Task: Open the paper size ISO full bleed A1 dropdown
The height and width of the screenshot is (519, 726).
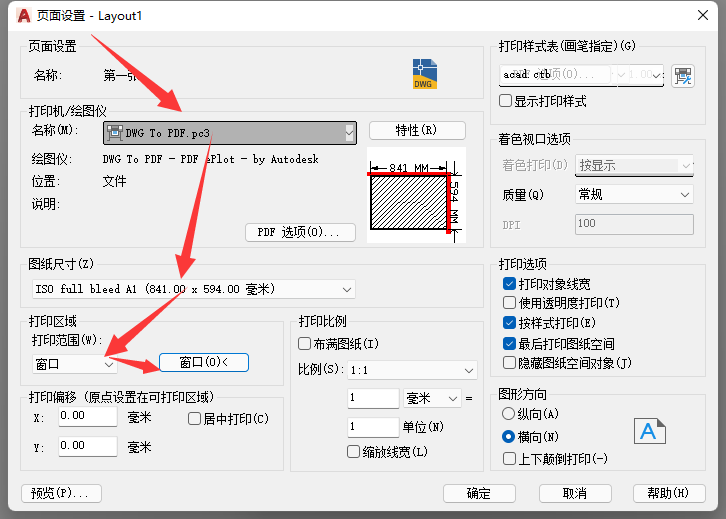Action: (194, 289)
